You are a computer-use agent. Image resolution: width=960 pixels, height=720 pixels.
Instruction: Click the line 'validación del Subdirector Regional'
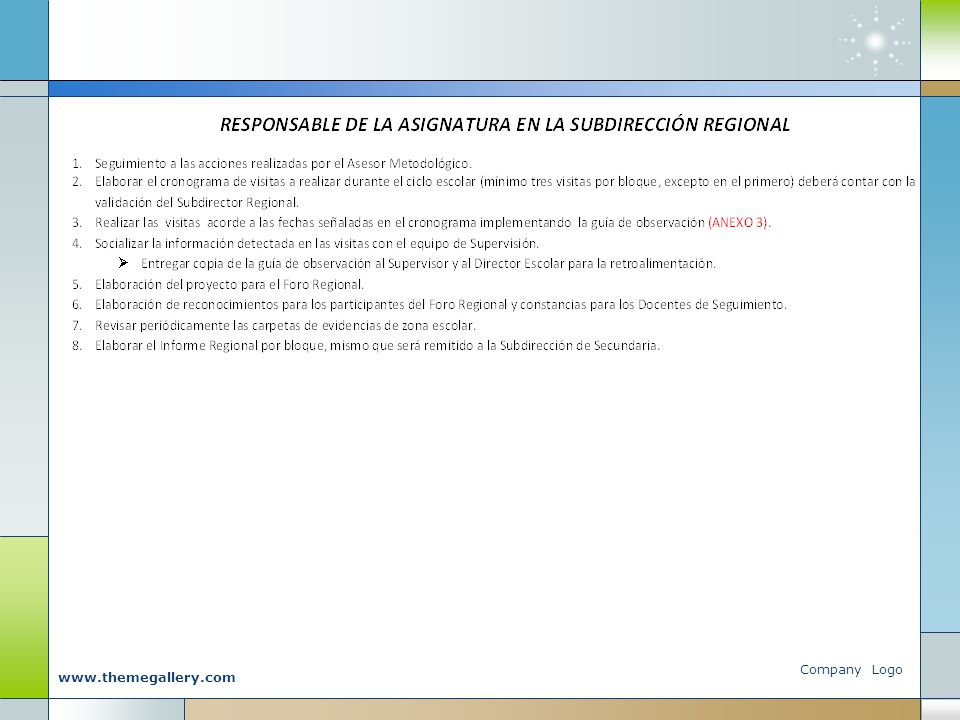[x=197, y=202]
